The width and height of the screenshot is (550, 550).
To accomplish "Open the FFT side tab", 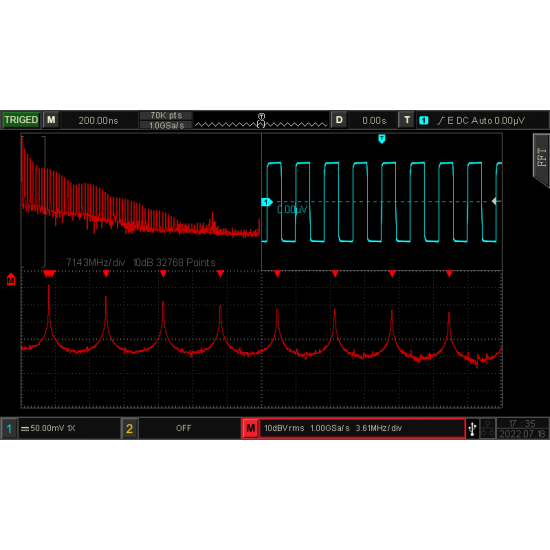I will tap(541, 160).
